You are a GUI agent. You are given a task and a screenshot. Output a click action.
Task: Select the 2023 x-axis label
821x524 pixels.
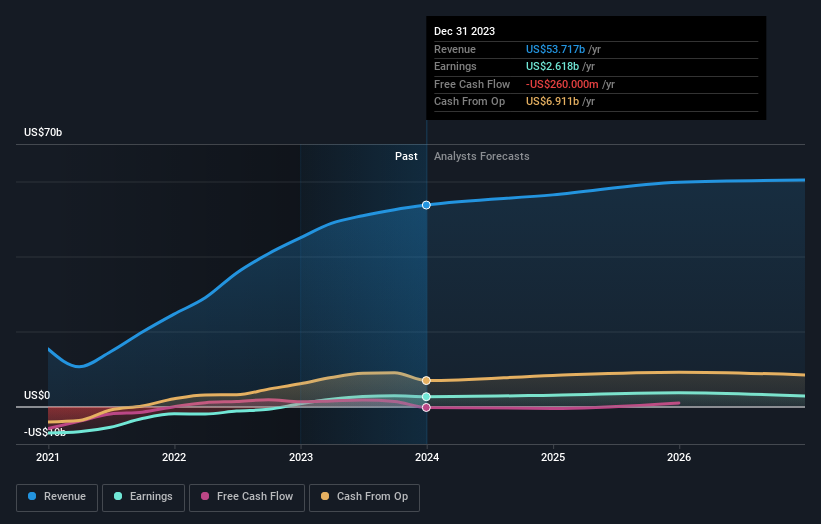pos(301,458)
